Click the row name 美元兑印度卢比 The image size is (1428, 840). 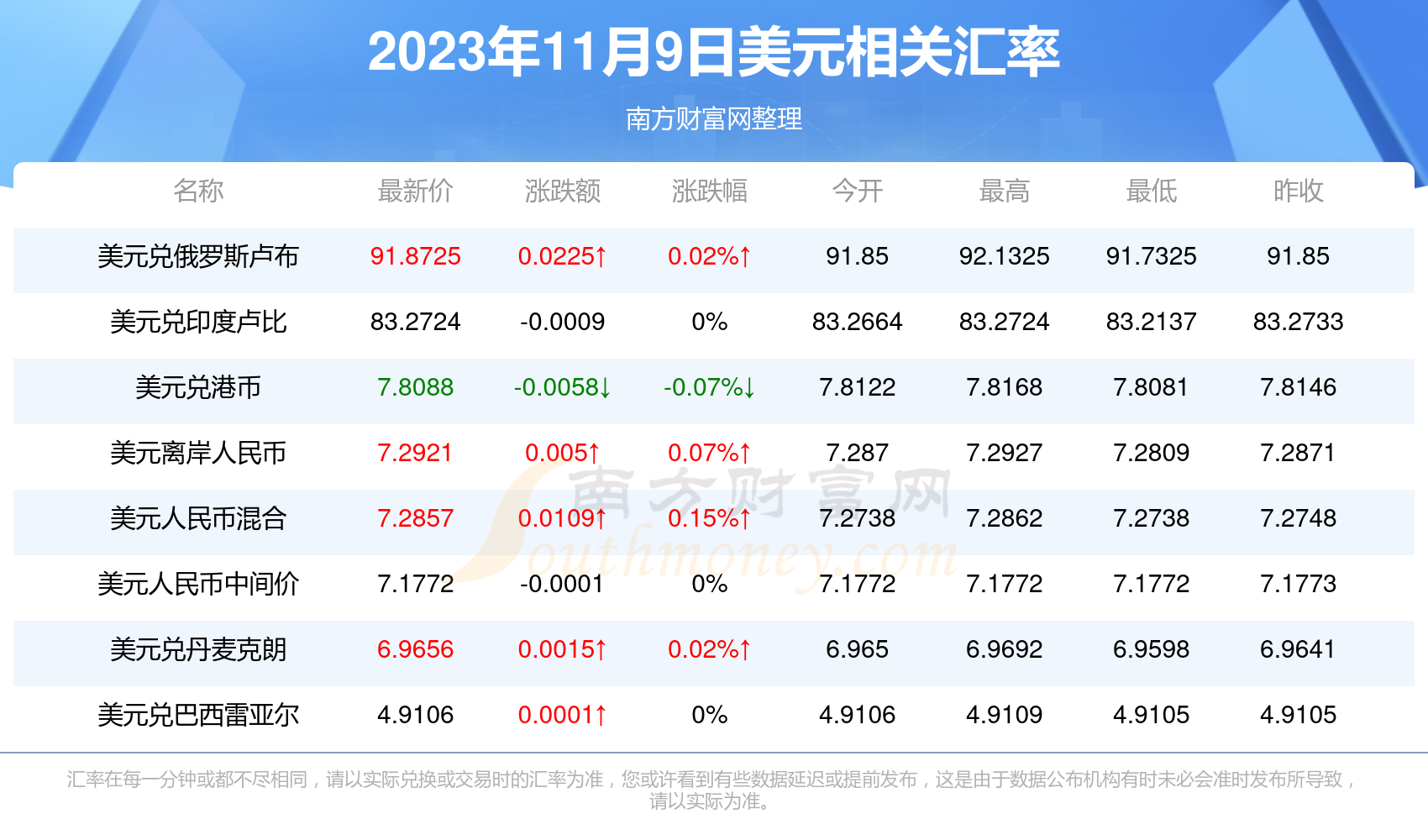click(x=198, y=322)
